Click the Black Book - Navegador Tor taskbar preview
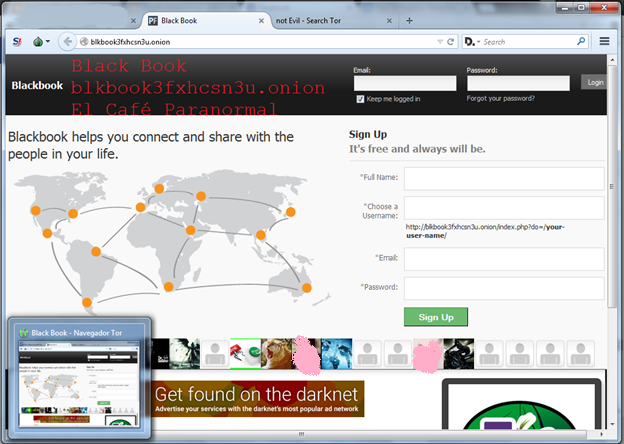The height and width of the screenshot is (444, 624). [x=80, y=378]
